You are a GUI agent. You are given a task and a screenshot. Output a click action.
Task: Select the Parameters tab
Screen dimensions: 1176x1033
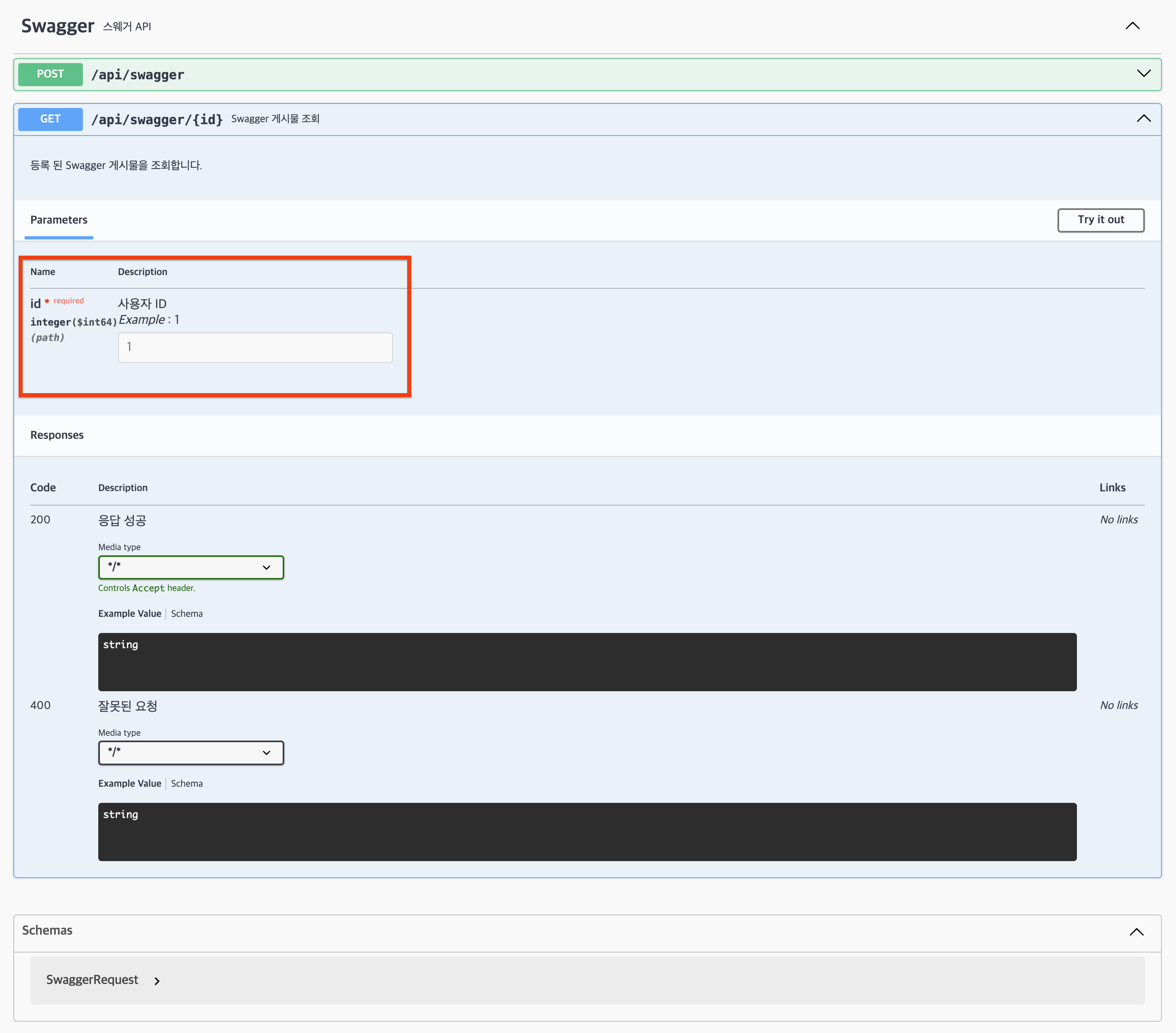pyautogui.click(x=59, y=220)
